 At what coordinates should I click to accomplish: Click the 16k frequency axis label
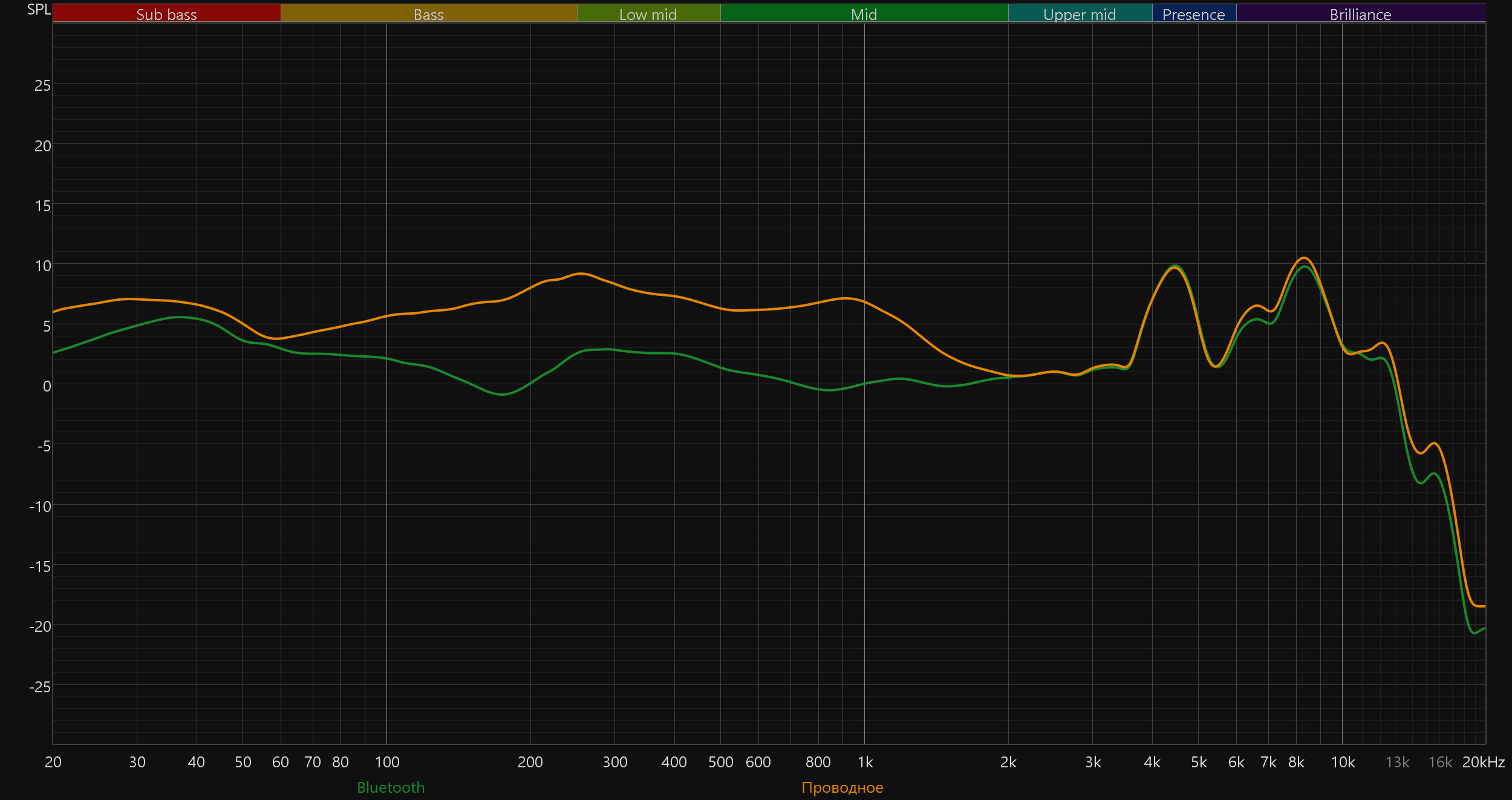(1440, 762)
